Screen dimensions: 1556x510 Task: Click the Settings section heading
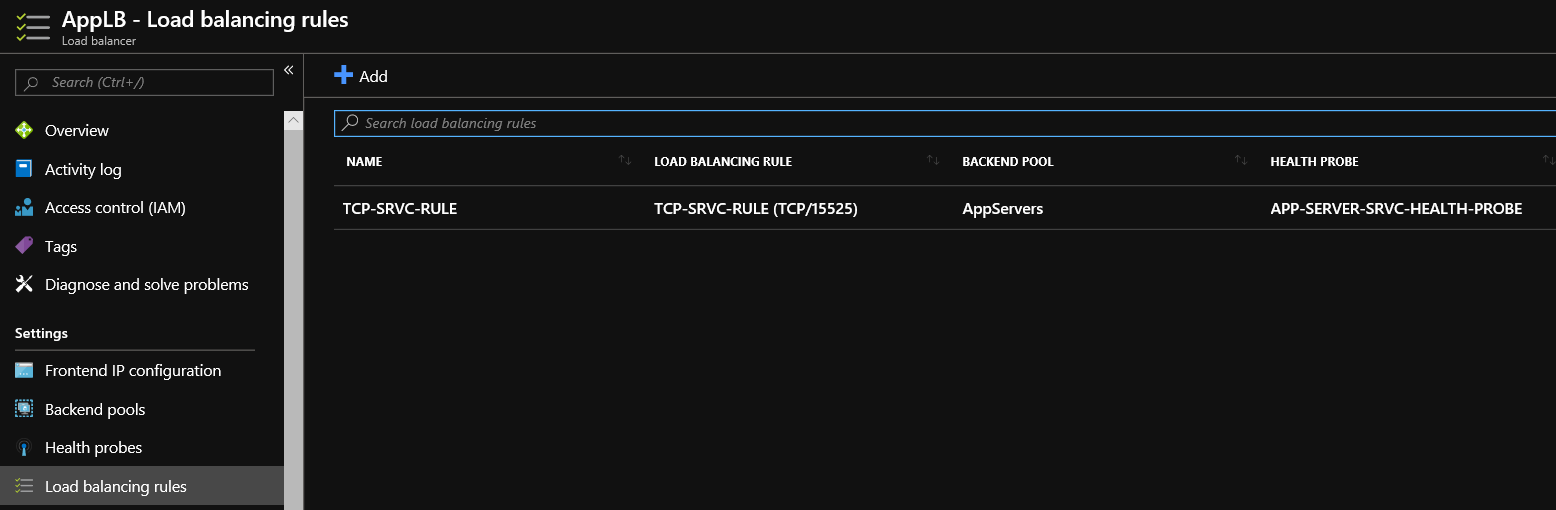[42, 333]
